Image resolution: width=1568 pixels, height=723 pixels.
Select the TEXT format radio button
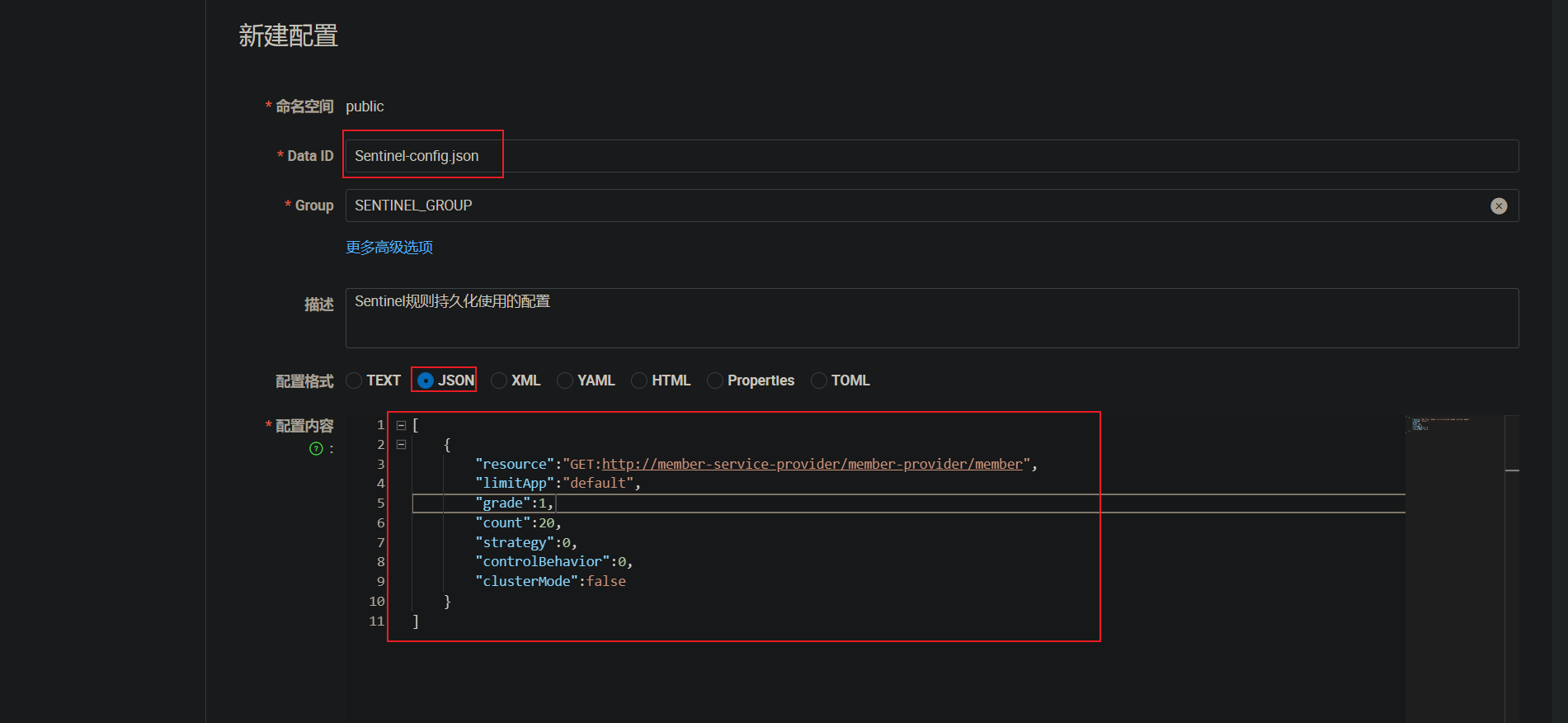(x=355, y=380)
